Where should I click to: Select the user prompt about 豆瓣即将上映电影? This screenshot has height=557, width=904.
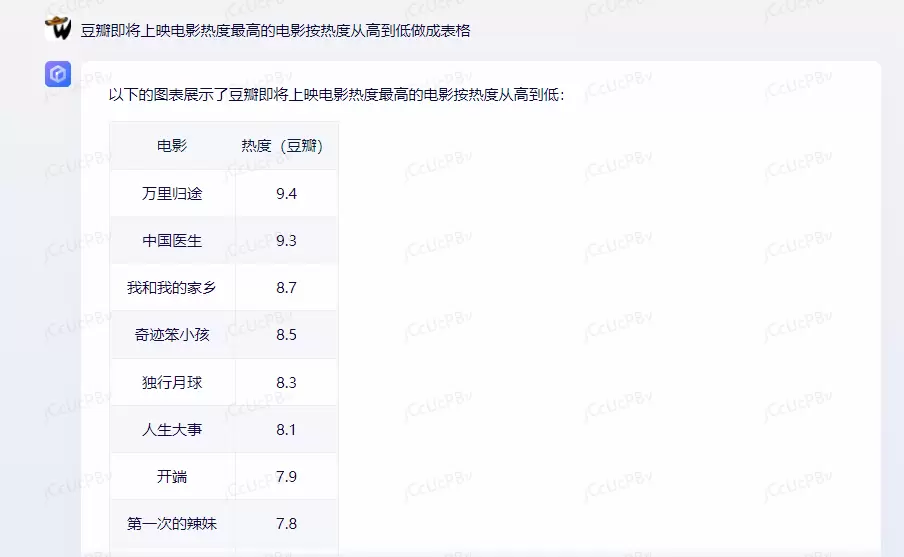275,31
